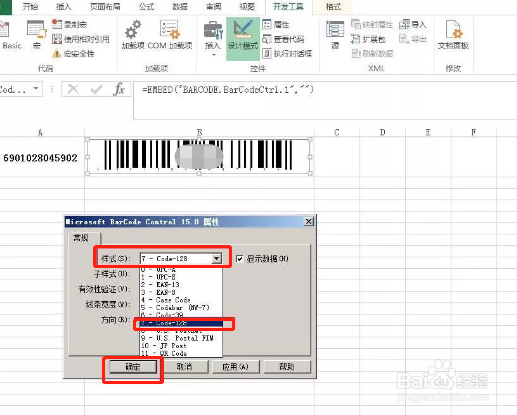
Task: Open the 数据 ribbon tab
Action: 180,6
